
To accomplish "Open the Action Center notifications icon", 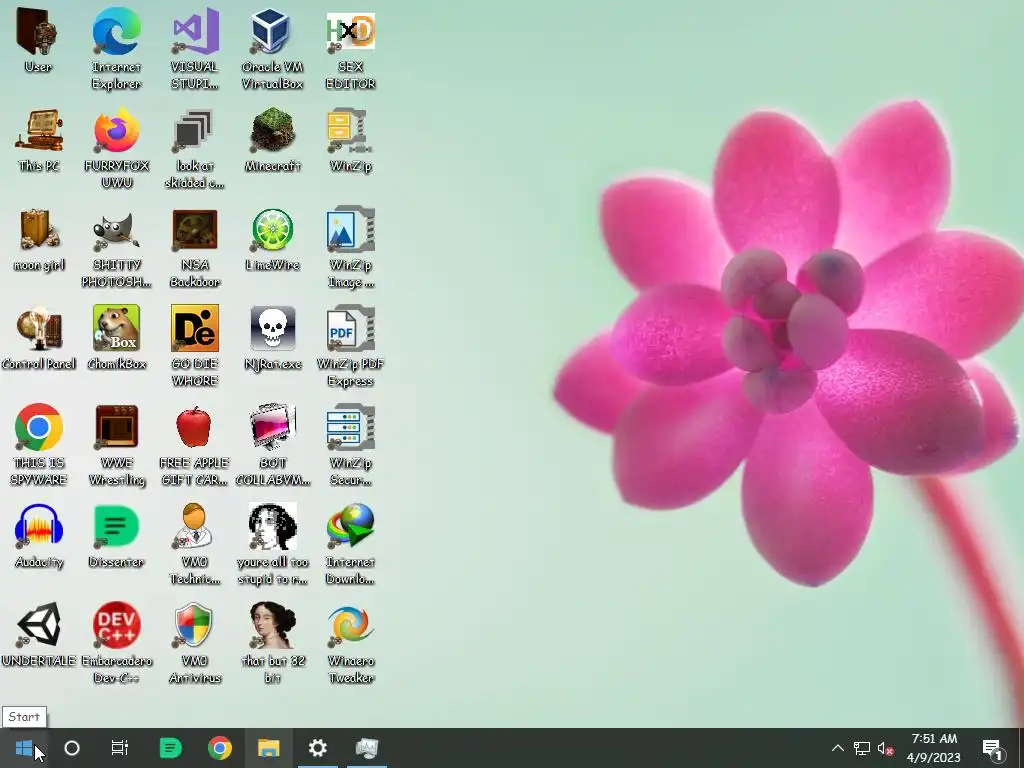I will (x=992, y=748).
